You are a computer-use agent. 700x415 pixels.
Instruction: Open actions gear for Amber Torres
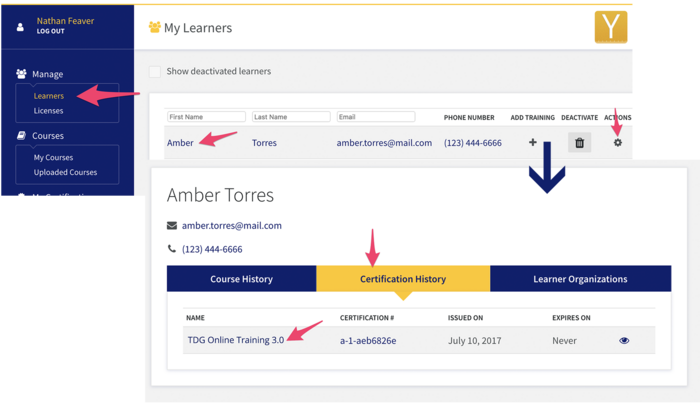pyautogui.click(x=617, y=143)
